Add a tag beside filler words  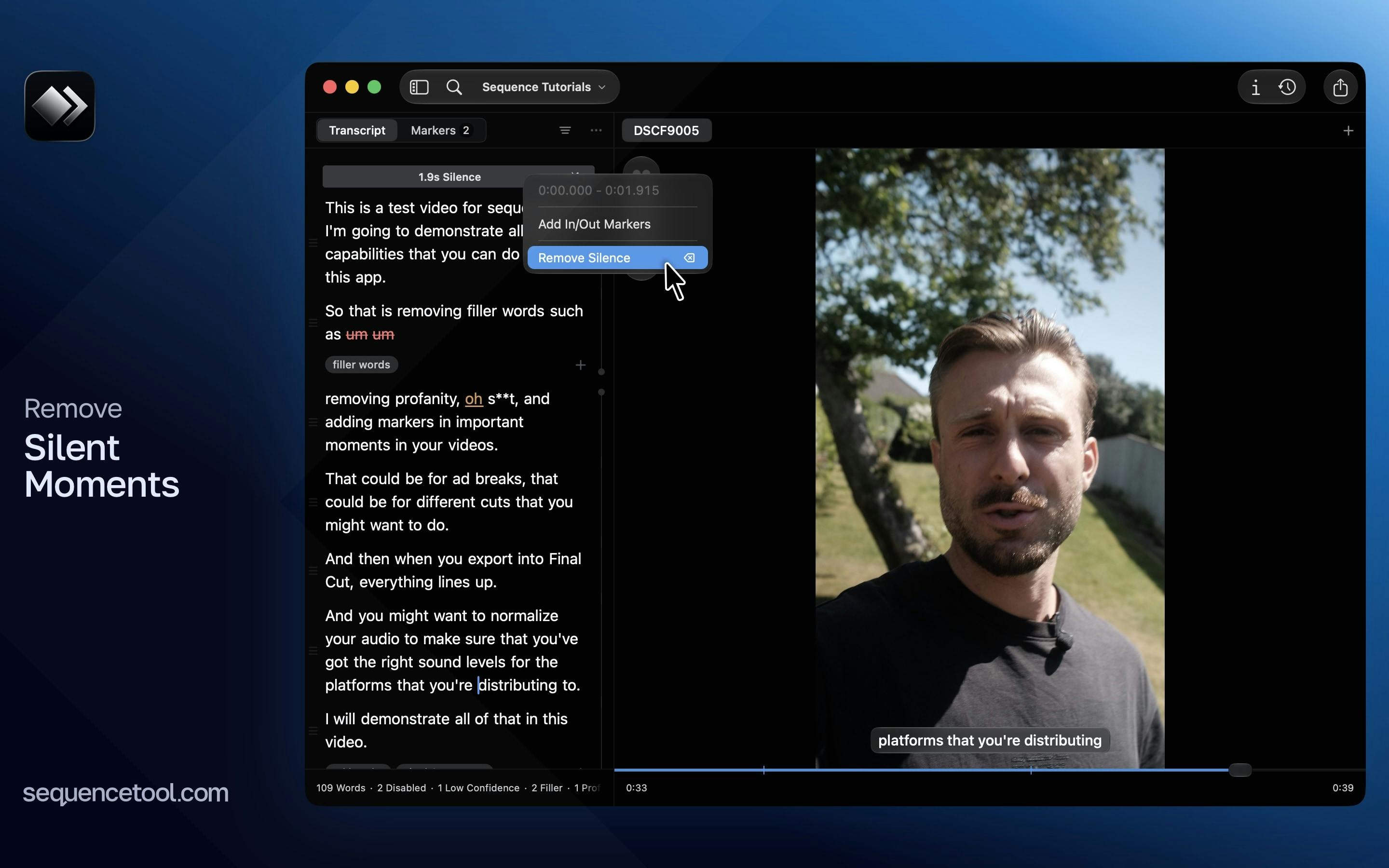tap(580, 365)
